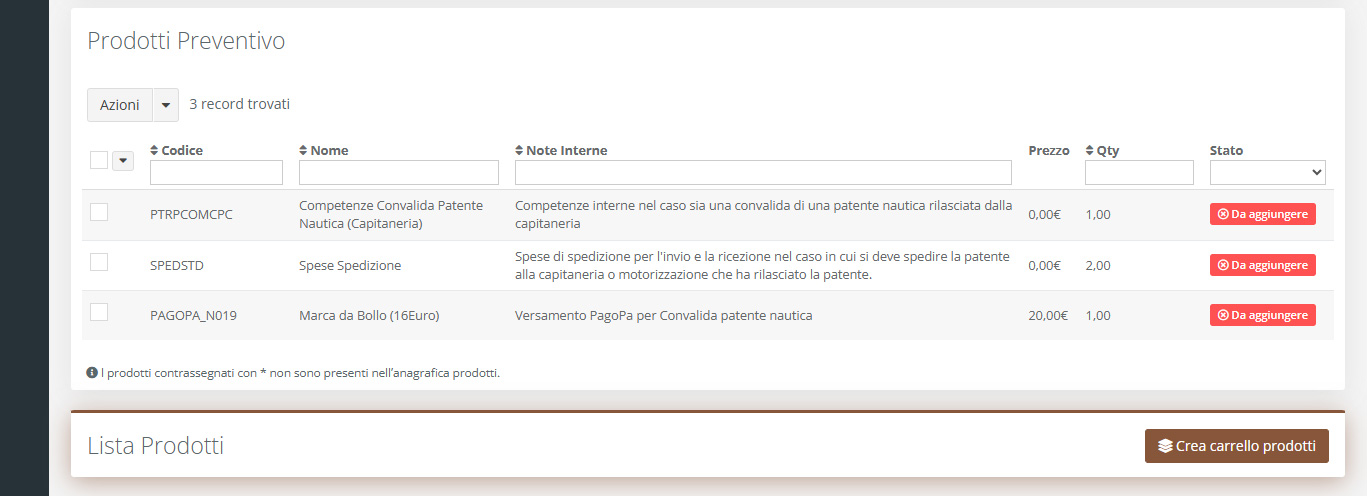Open the Azioni dropdown caret
The width and height of the screenshot is (1367, 496).
166,105
